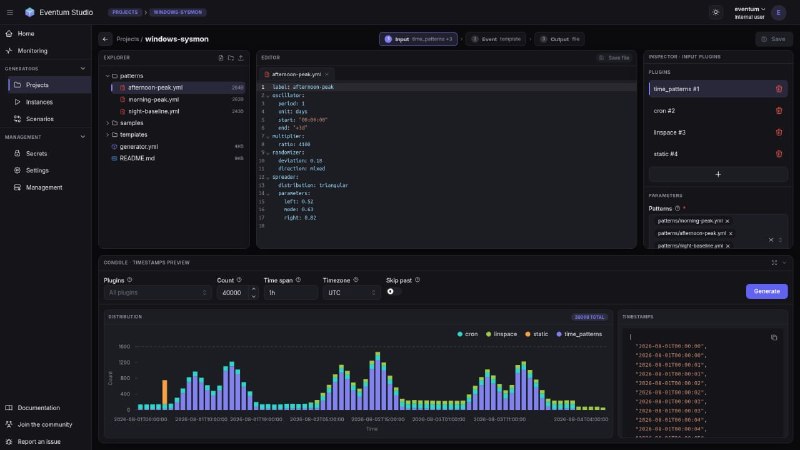Viewport: 800px width, 450px height.
Task: Toggle the cron legend series
Action: pos(468,334)
